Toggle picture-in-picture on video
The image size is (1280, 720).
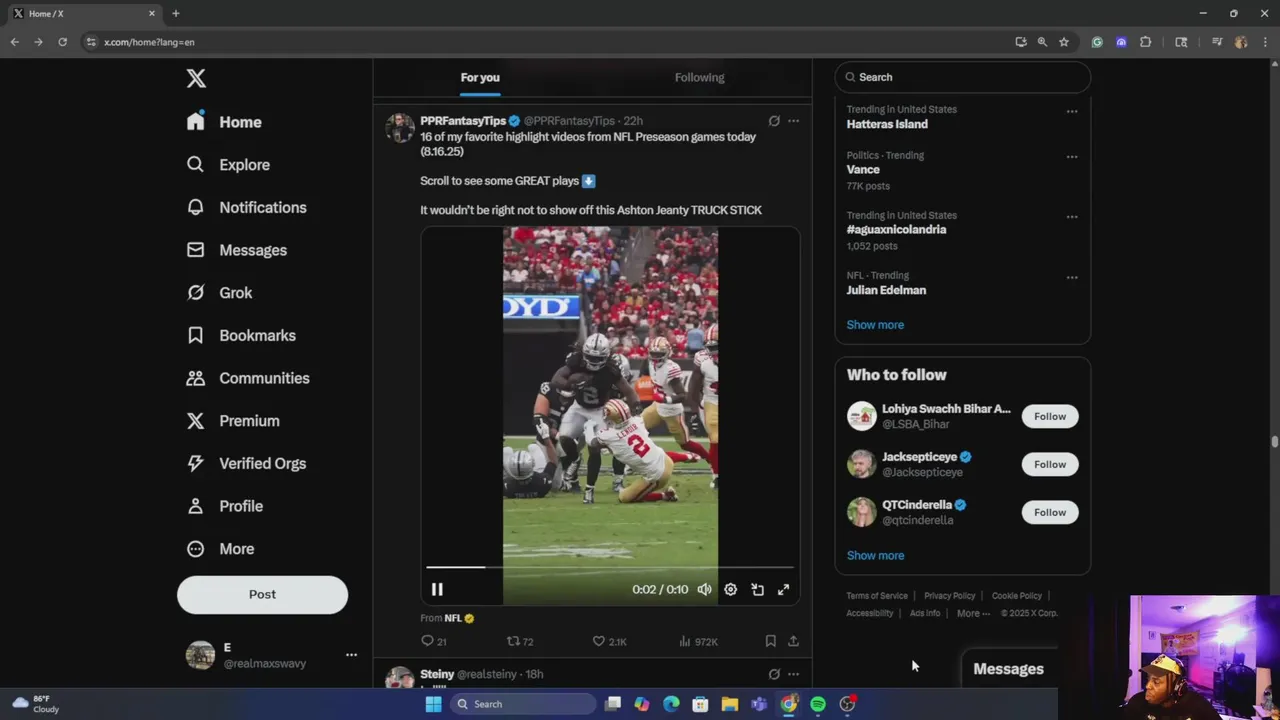click(x=757, y=590)
